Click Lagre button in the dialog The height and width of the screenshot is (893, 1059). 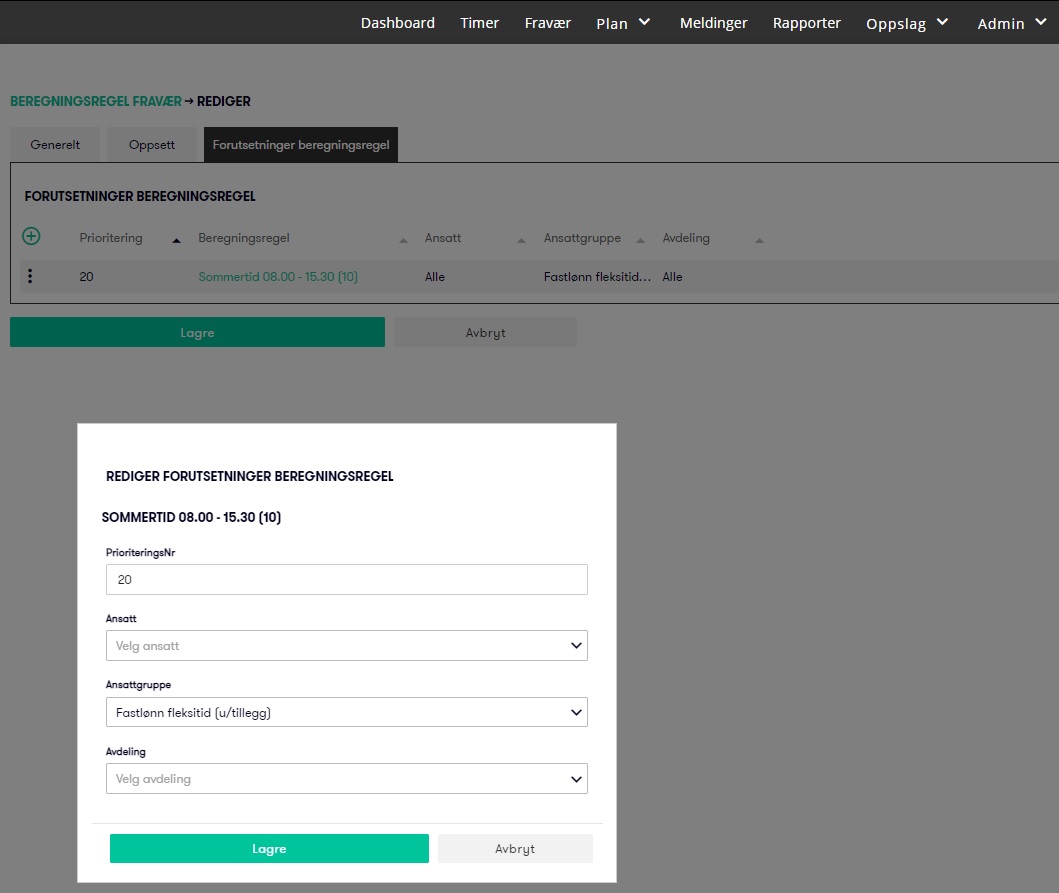(x=269, y=849)
